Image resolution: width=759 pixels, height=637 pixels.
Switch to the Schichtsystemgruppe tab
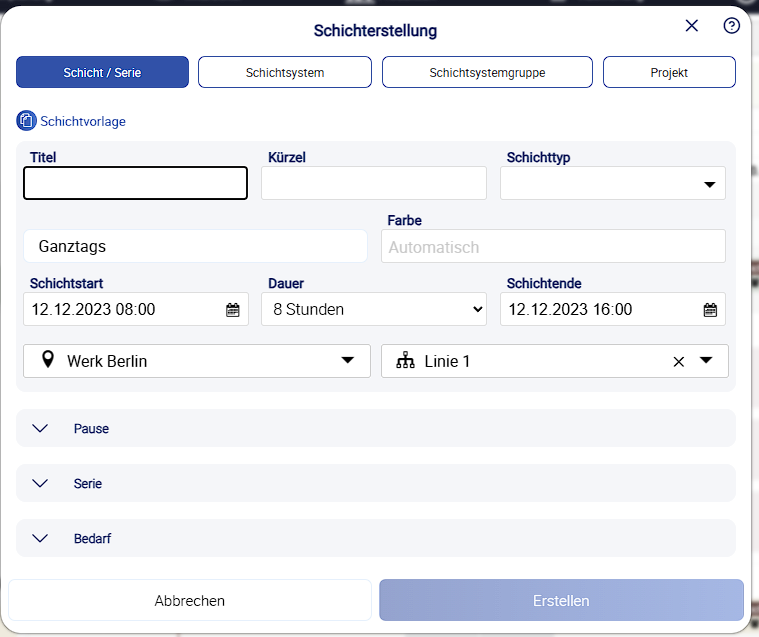click(x=487, y=73)
